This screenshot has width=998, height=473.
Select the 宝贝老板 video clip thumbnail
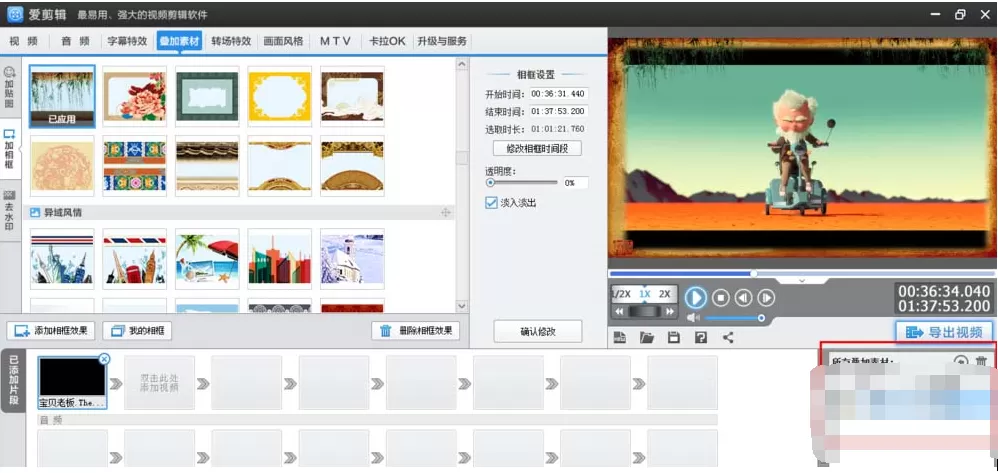pos(72,382)
